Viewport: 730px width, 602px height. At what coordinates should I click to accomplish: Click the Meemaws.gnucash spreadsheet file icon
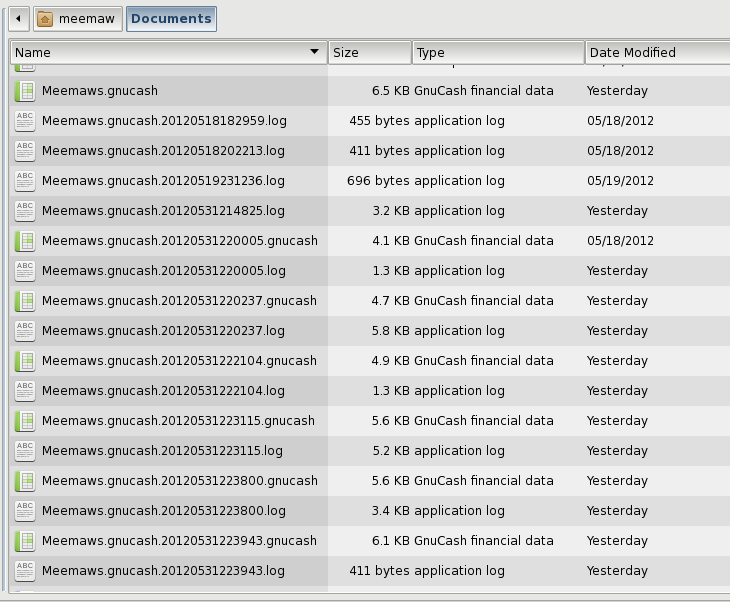click(25, 91)
